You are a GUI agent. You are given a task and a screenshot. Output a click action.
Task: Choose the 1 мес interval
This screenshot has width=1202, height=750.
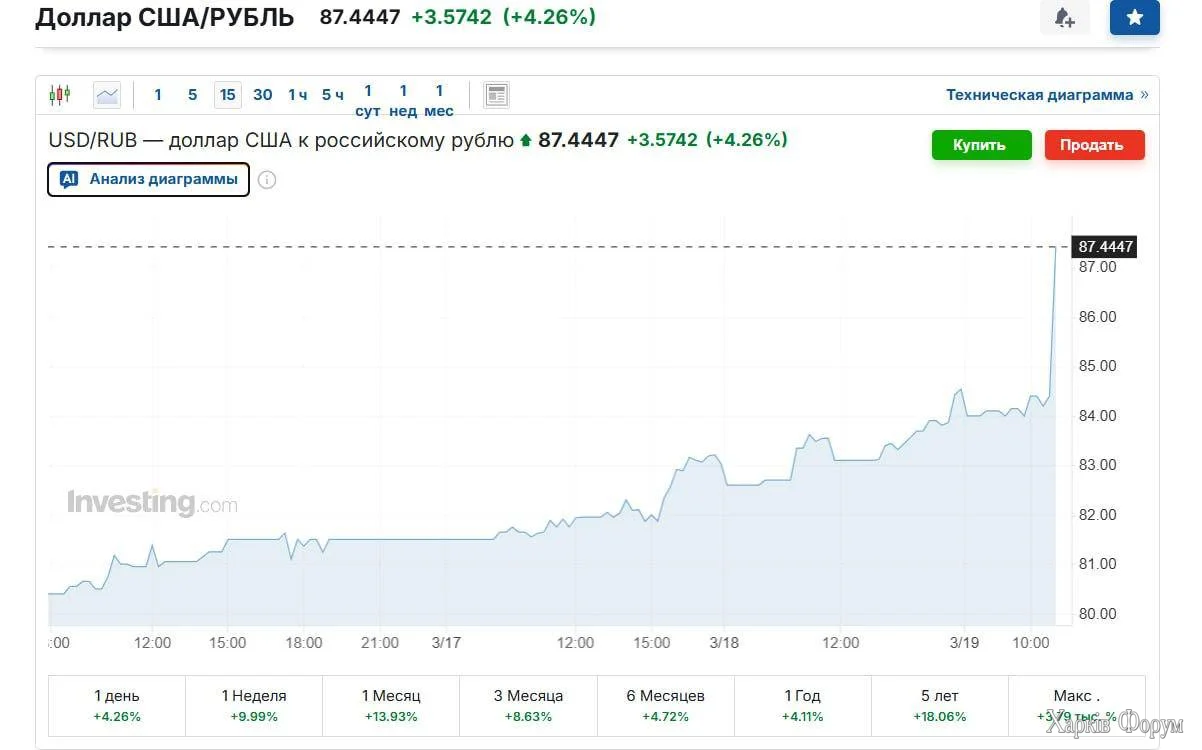point(438,100)
